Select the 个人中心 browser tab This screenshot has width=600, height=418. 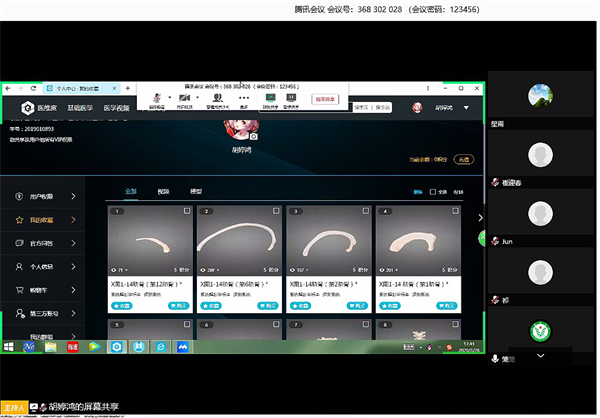click(x=81, y=88)
